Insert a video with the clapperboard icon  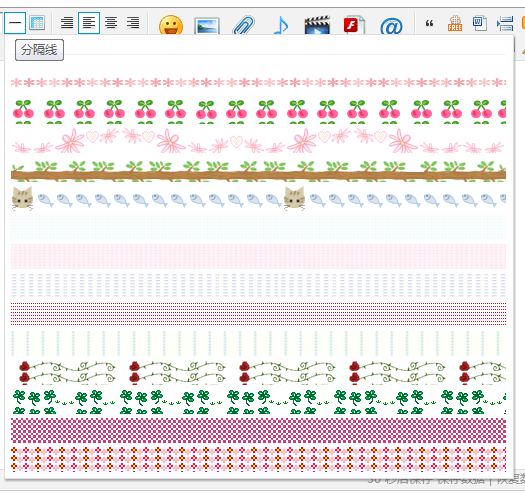click(317, 25)
